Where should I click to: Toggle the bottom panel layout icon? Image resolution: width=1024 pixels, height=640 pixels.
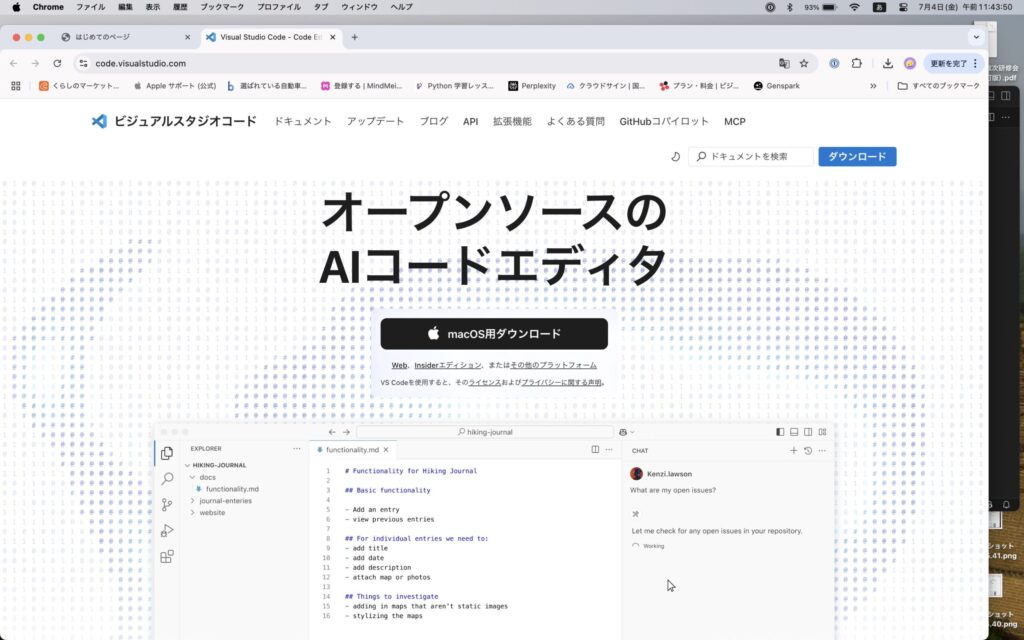(x=794, y=432)
